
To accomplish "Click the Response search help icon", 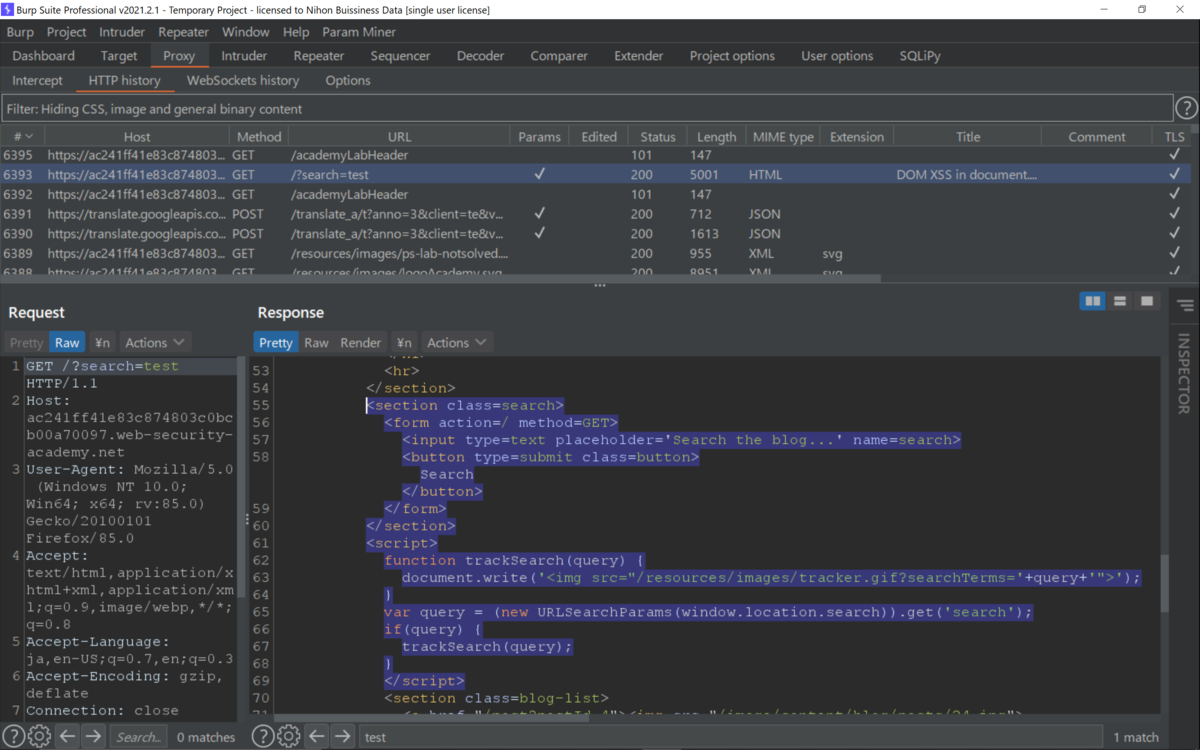I will pyautogui.click(x=263, y=736).
